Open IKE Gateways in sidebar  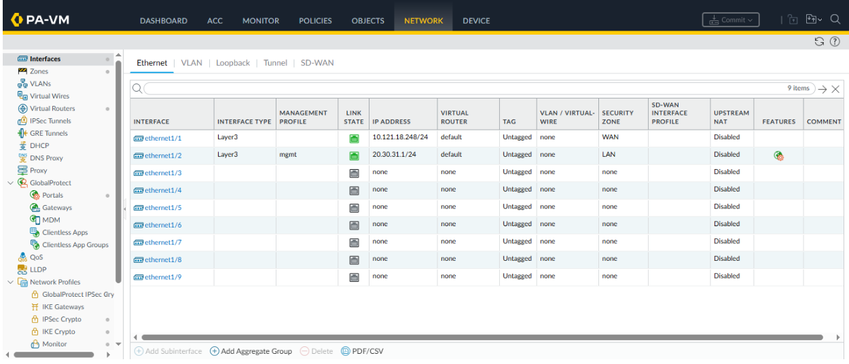[x=63, y=307]
